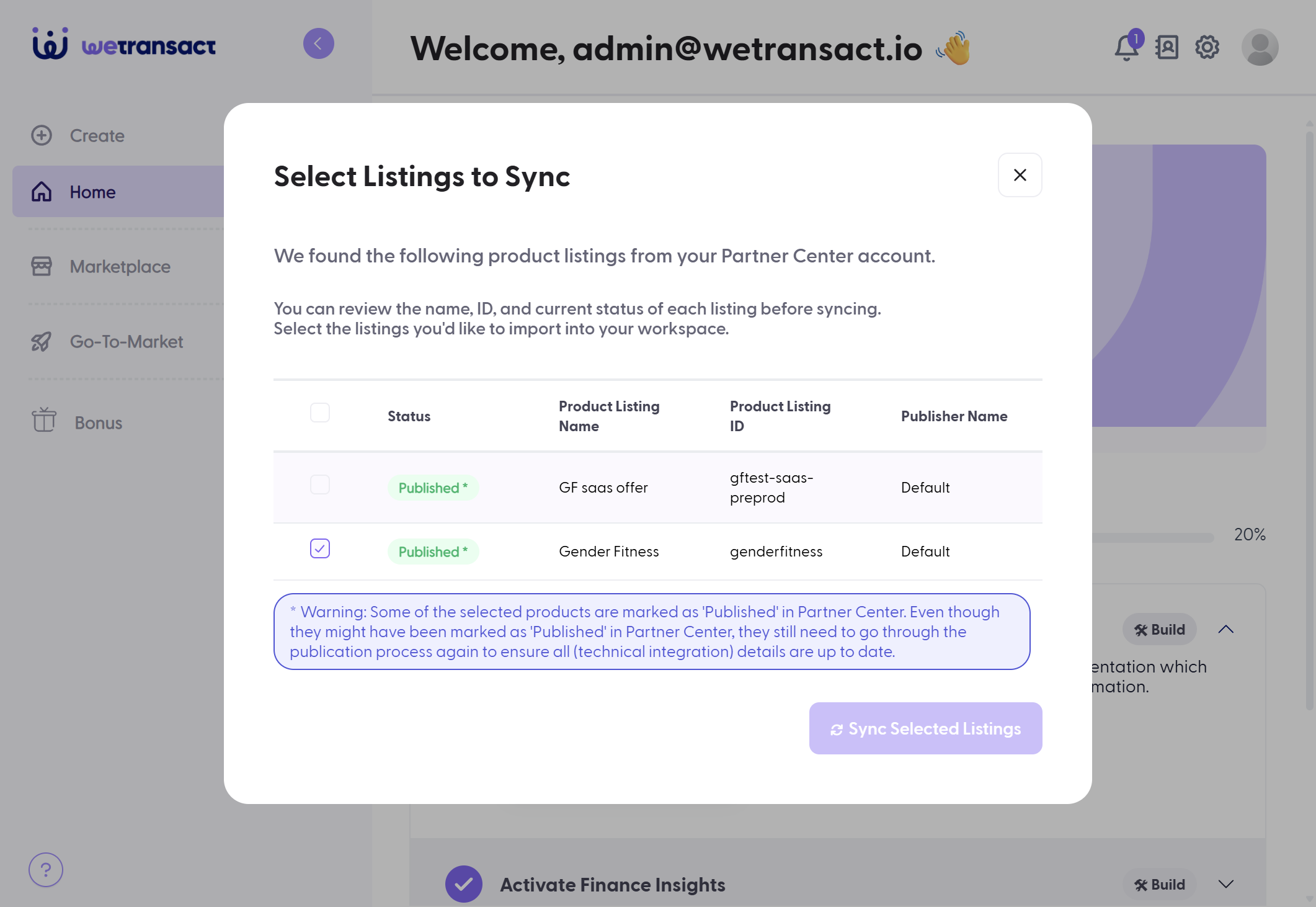Image resolution: width=1316 pixels, height=907 pixels.
Task: Click the Go-To-Market rocket icon
Action: tap(42, 341)
